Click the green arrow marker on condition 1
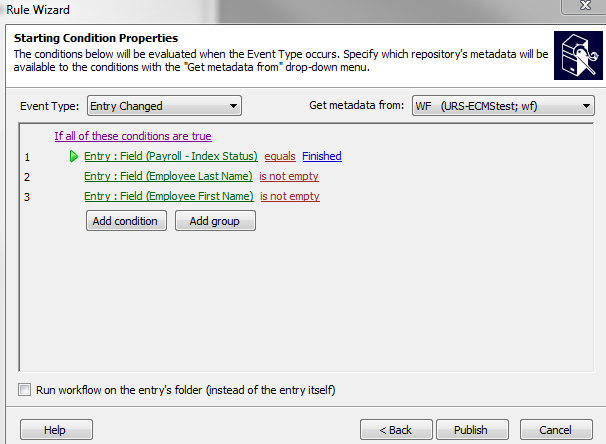Screen dimensions: 606x444 coord(73,157)
